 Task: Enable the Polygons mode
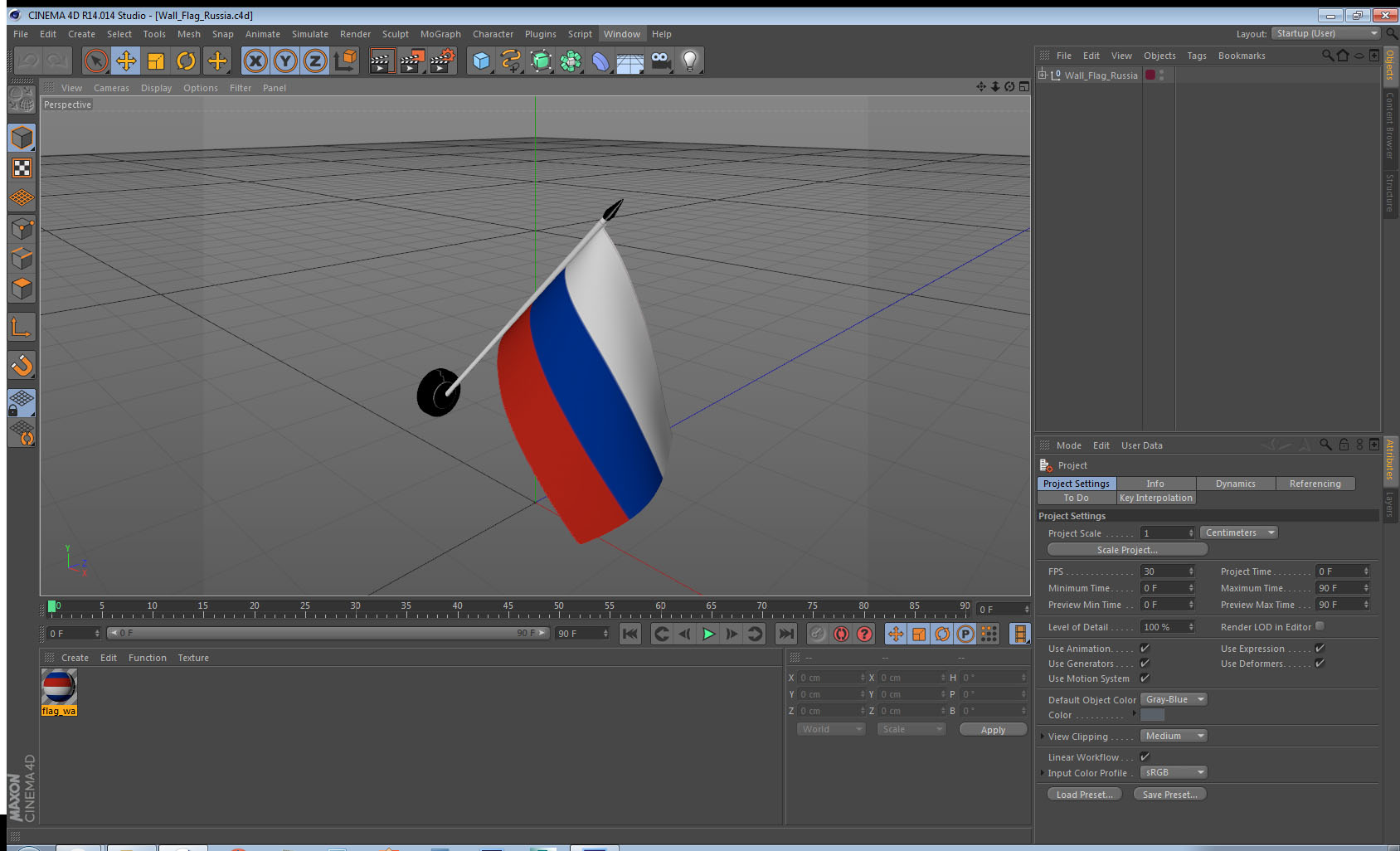point(22,288)
